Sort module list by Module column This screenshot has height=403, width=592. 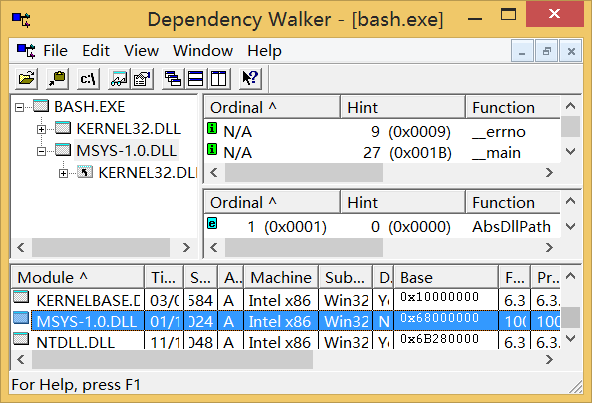(78, 278)
